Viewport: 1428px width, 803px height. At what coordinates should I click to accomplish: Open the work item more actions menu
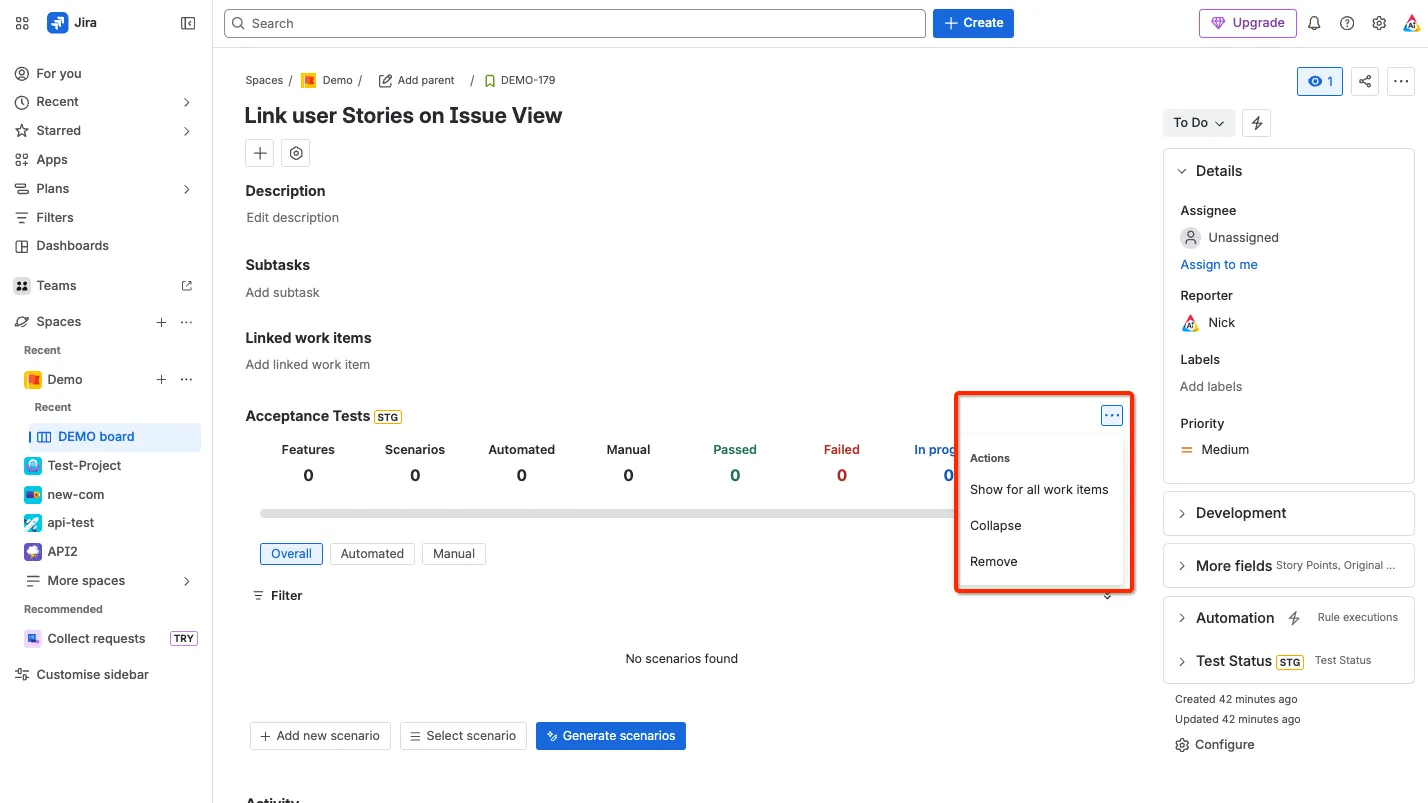(1401, 81)
